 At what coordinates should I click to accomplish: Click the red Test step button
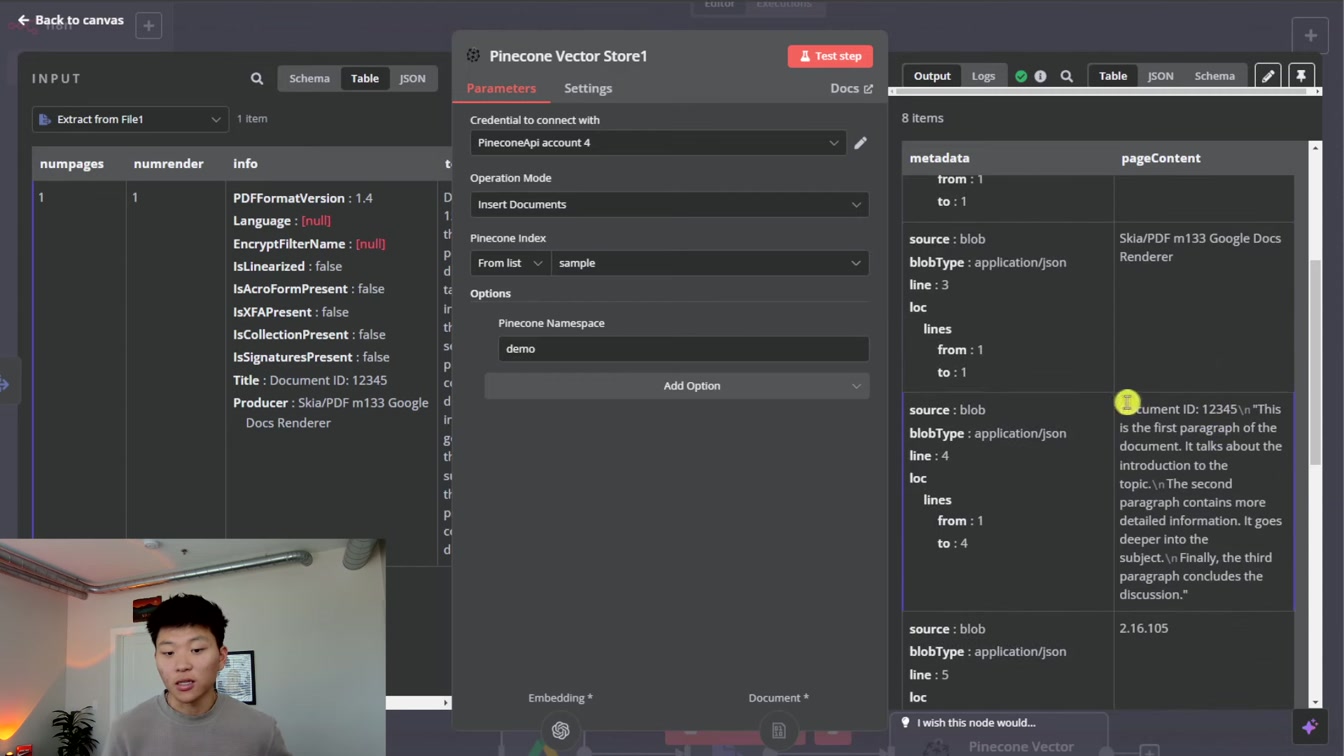[830, 56]
